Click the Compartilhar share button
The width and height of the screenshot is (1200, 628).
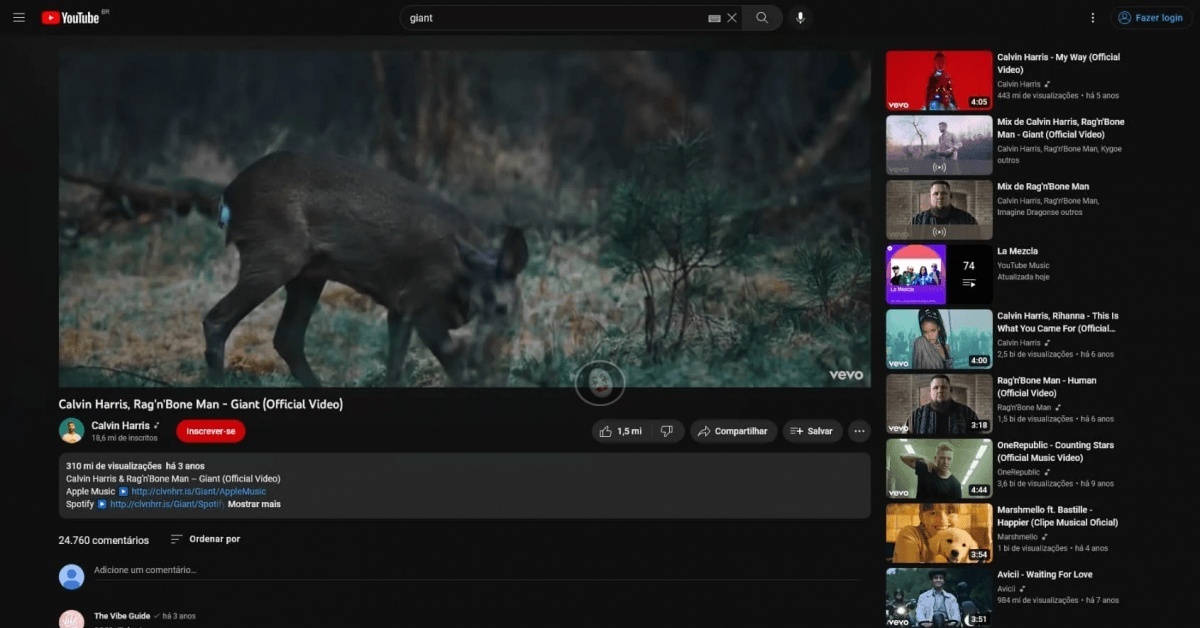point(733,431)
